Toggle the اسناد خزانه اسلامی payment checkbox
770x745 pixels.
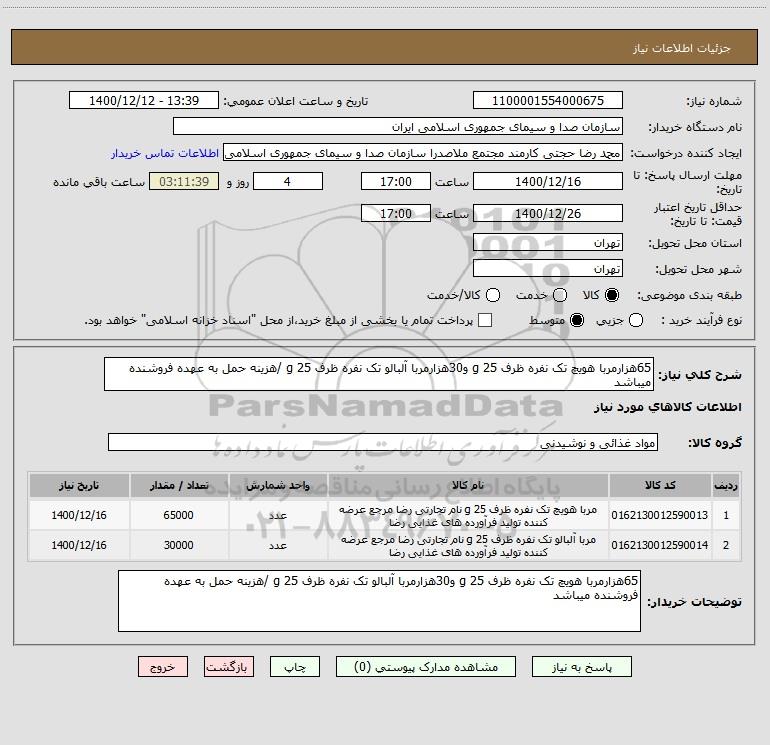click(485, 321)
